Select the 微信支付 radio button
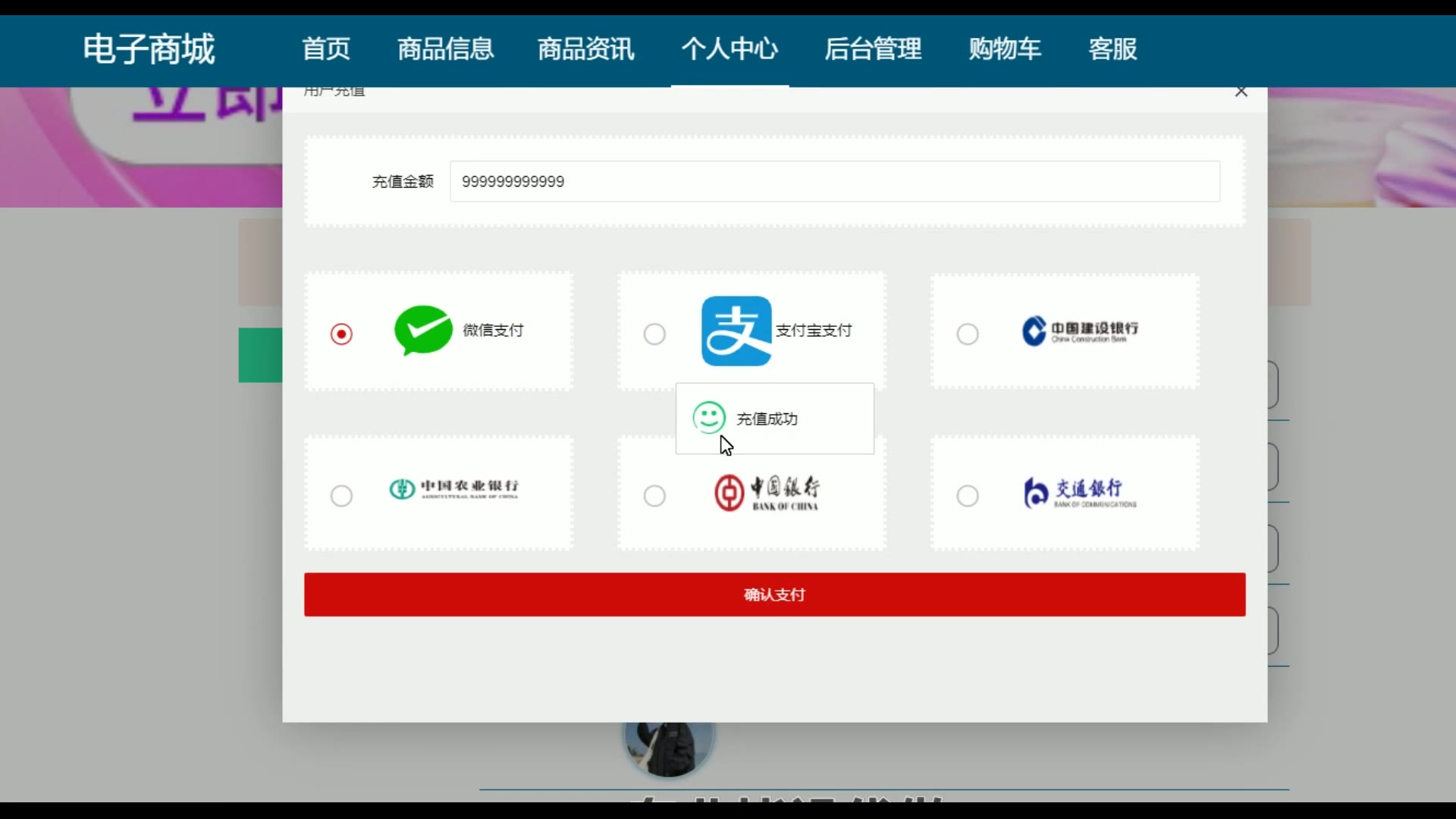The height and width of the screenshot is (819, 1456). coord(341,334)
